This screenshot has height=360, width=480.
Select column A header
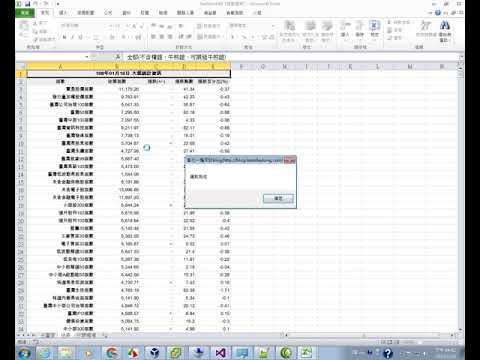click(60, 67)
